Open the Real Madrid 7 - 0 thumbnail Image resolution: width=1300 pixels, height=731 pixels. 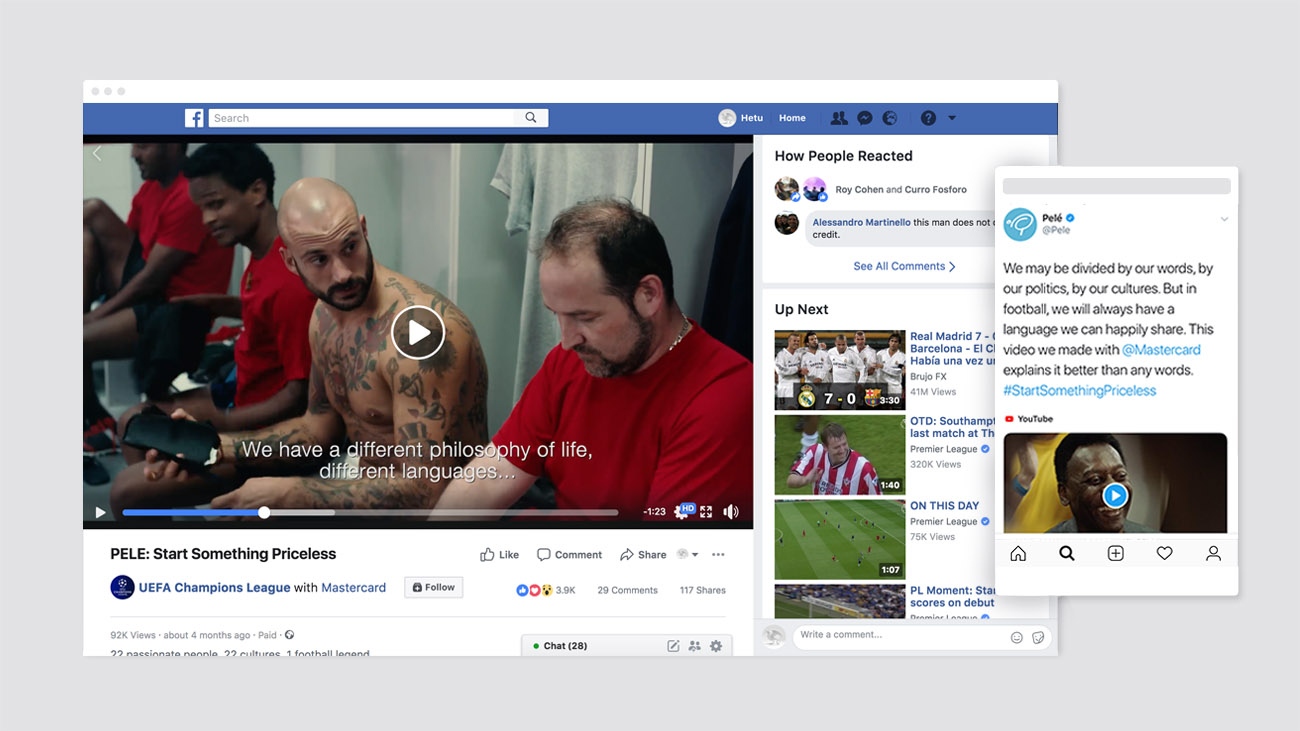tap(839, 369)
